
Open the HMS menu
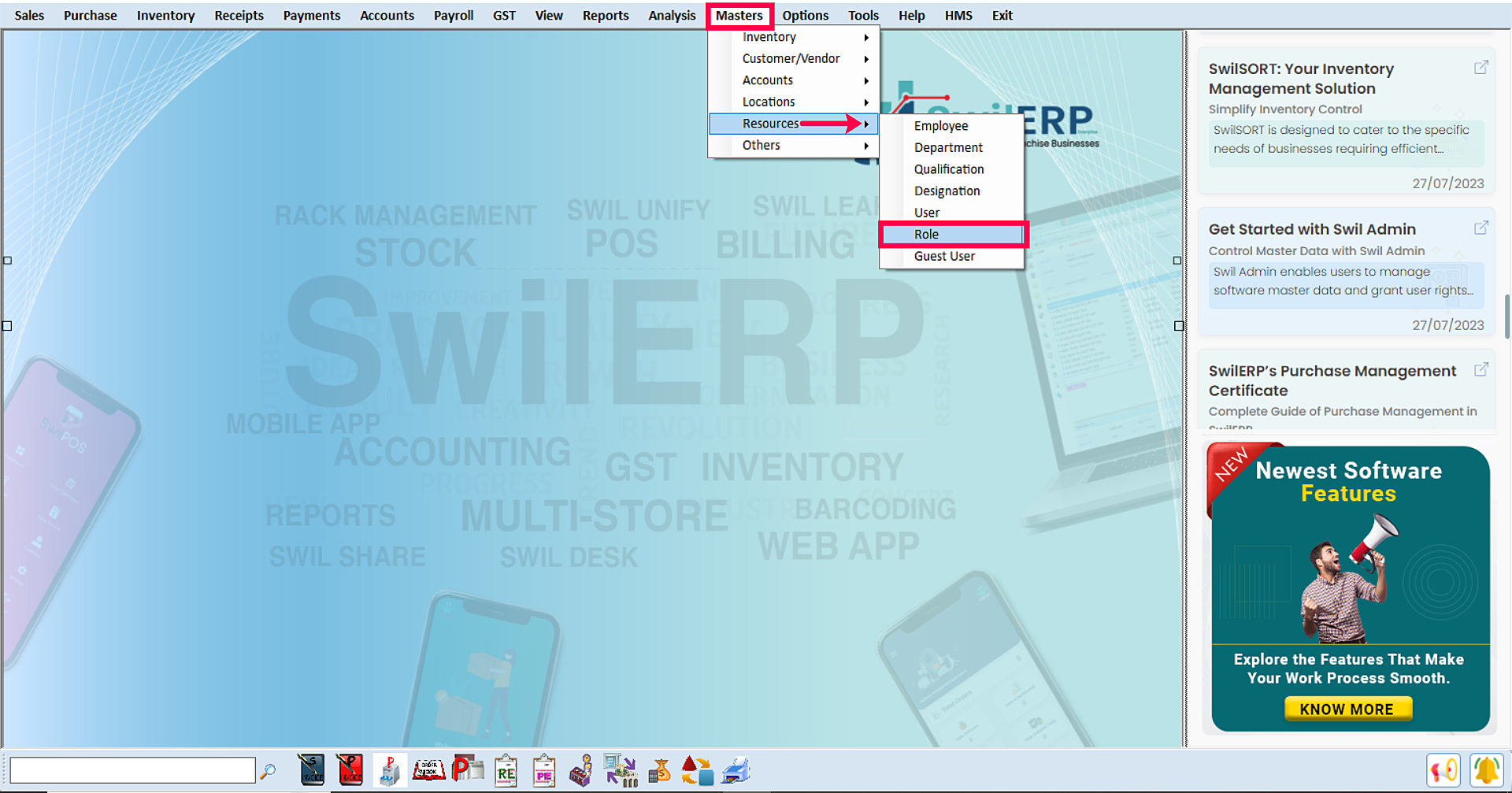click(958, 15)
